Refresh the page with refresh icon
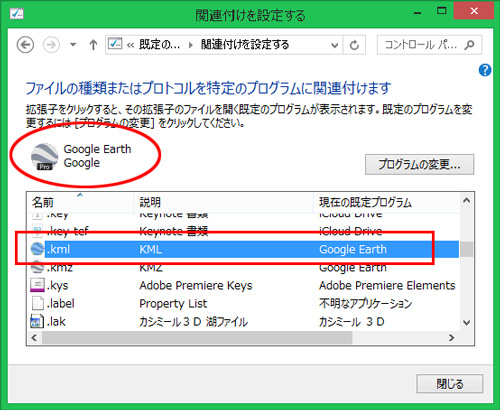This screenshot has height=410, width=500. click(x=354, y=45)
